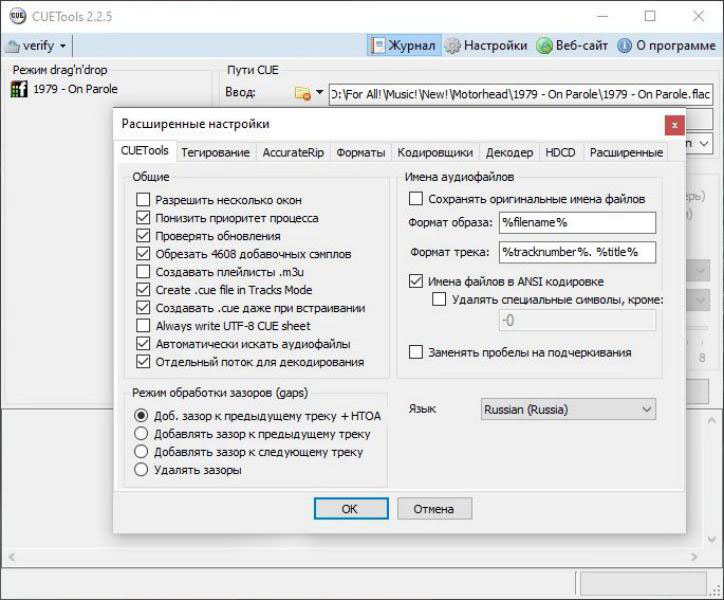The height and width of the screenshot is (600, 724).
Task: Enable Создавать плейлисты .m3u
Action: 143,272
